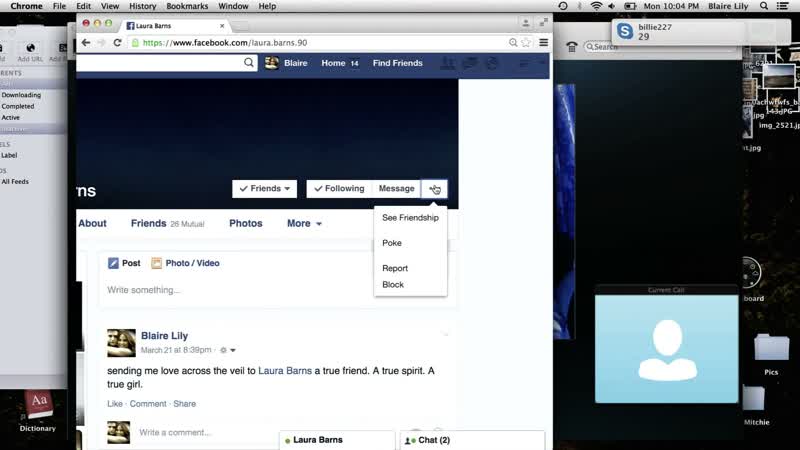Open Chrome's hamburger menu
Image resolution: width=800 pixels, height=450 pixels.
[x=543, y=43]
